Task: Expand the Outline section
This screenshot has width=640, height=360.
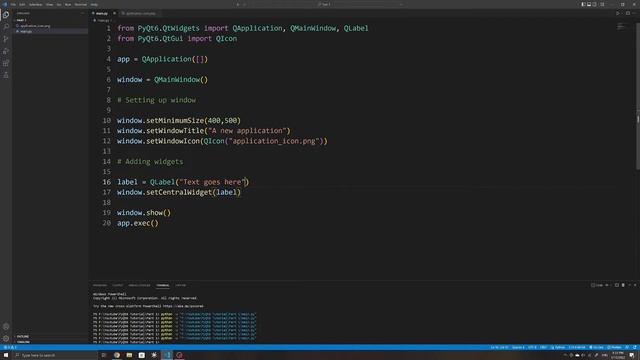Action: 50,336
